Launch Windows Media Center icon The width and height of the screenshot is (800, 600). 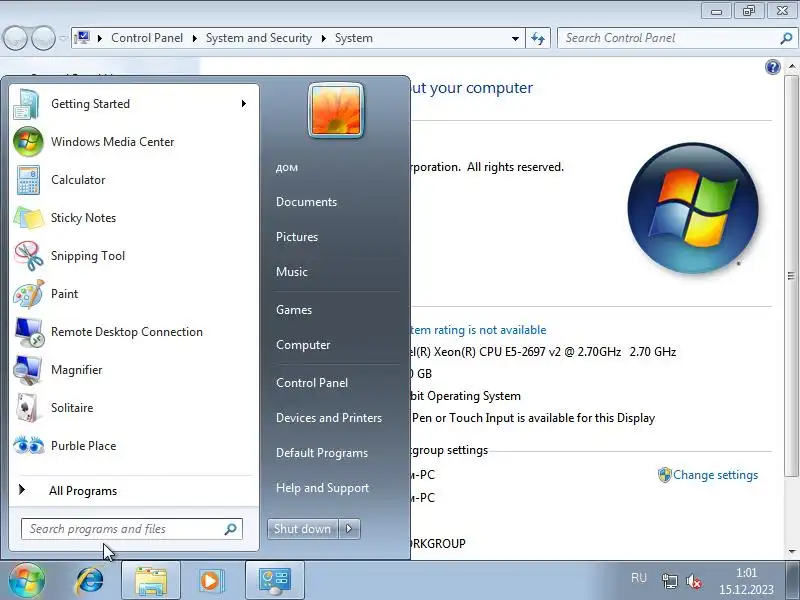pos(28,142)
